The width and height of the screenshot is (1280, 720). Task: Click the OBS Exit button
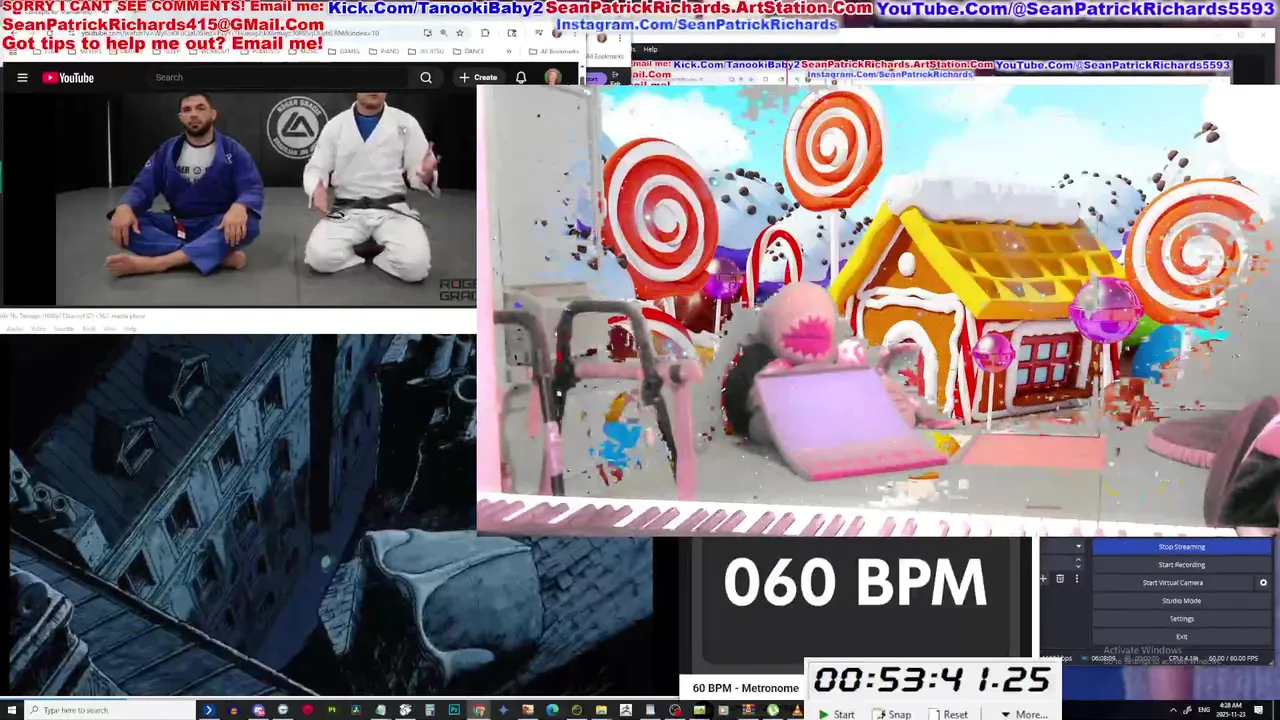(x=1181, y=636)
